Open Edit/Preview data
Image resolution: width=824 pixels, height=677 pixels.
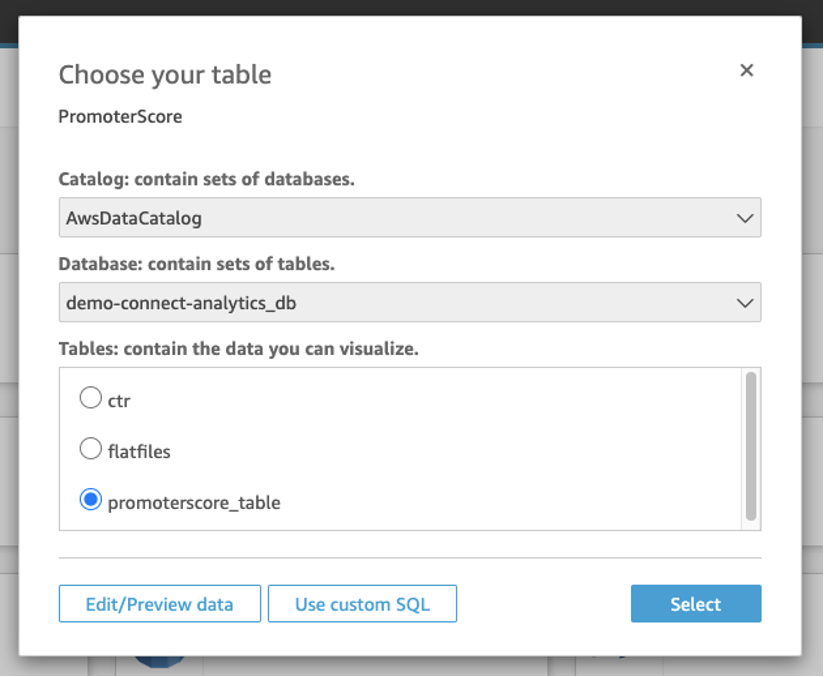pos(160,604)
